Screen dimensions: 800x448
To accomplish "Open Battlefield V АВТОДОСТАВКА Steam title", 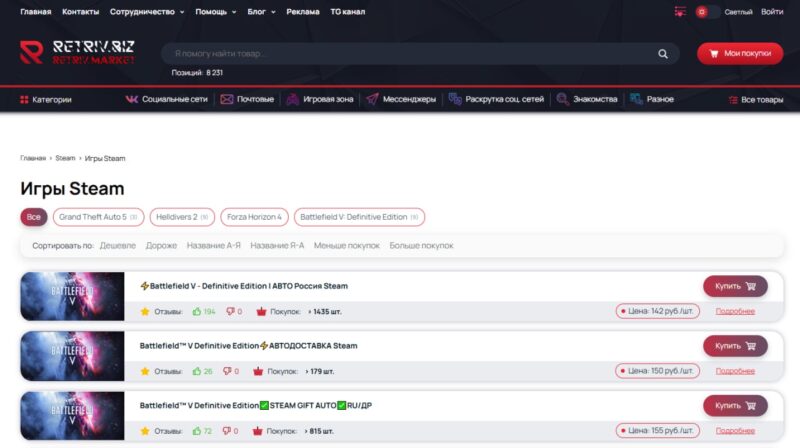I will click(x=248, y=346).
